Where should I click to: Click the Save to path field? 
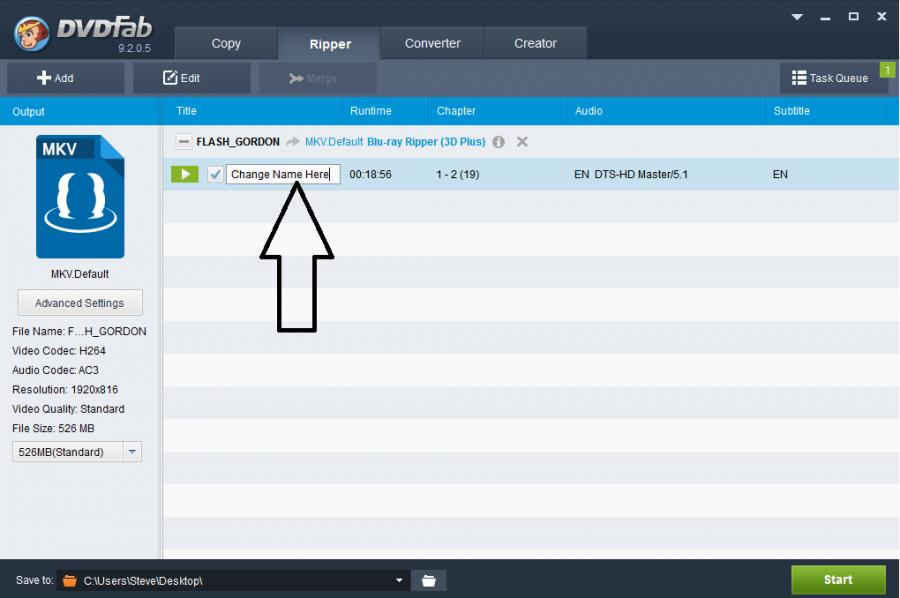point(233,580)
